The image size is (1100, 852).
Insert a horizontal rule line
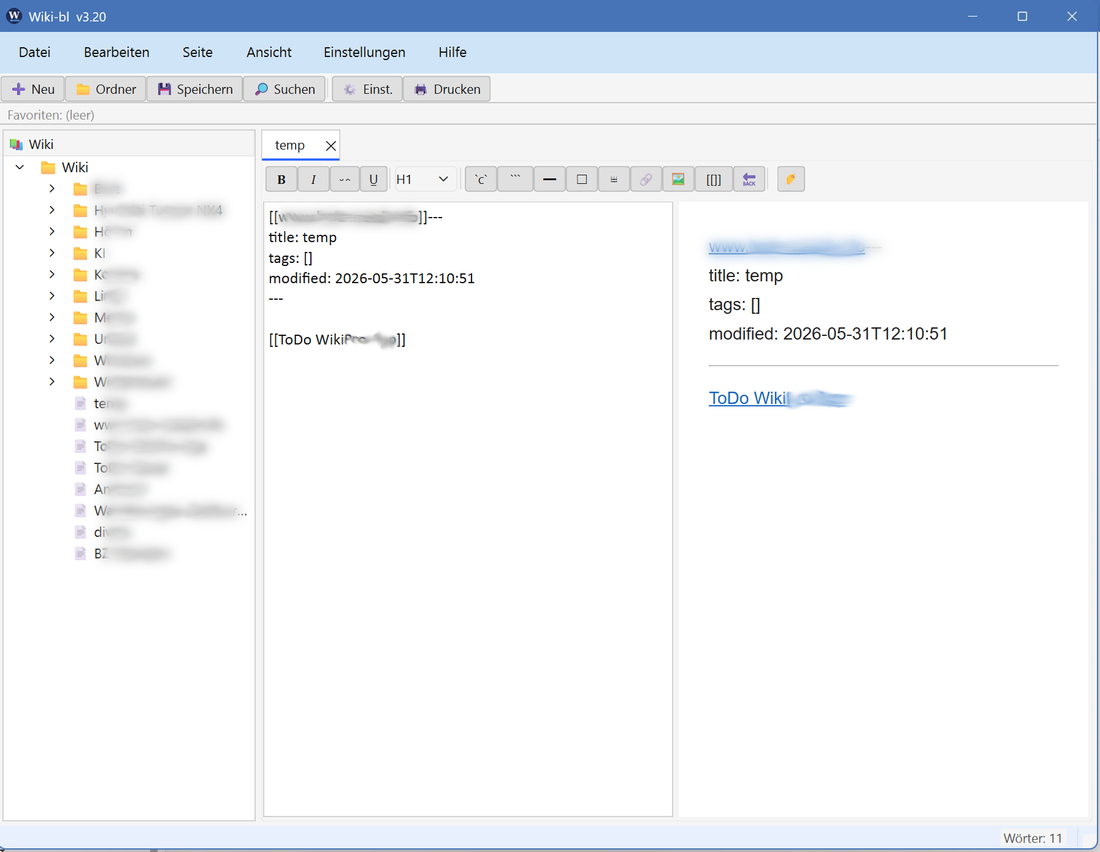pos(549,180)
